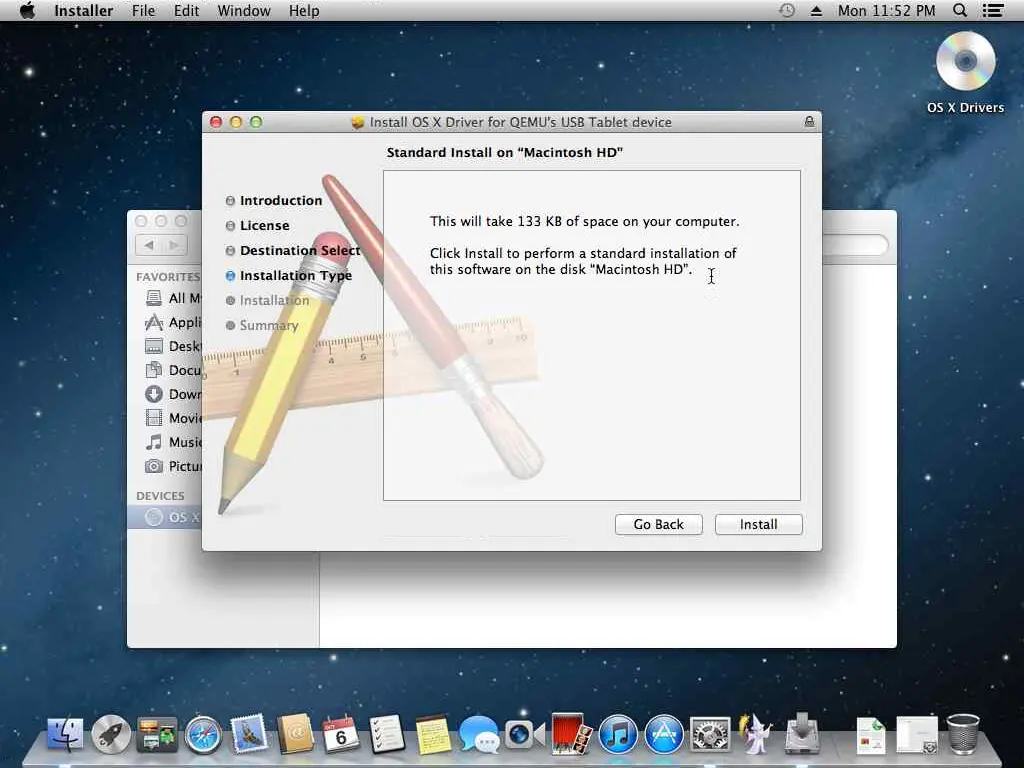Screen dimensions: 1024x768
Task: Open Reminders checklist in Dock
Action: coord(387,734)
